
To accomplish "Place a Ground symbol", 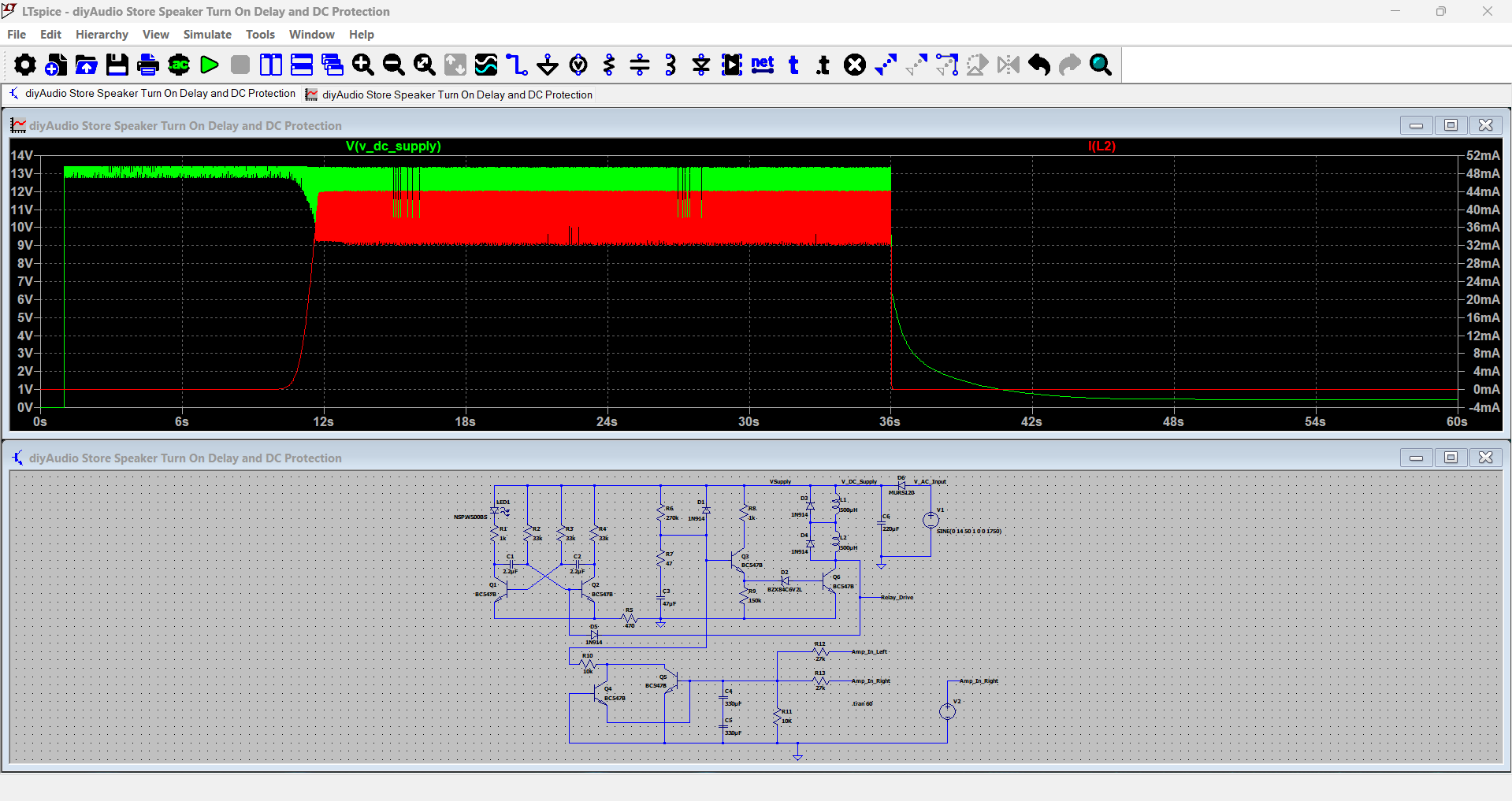I will click(x=548, y=65).
